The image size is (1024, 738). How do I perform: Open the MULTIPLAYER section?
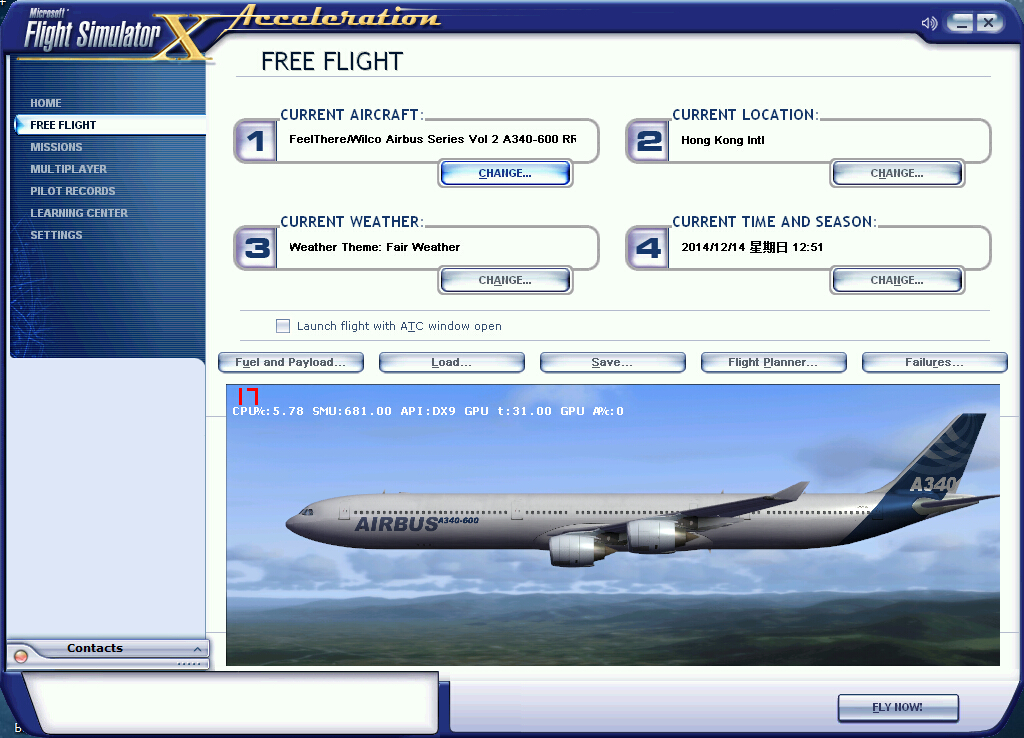(69, 169)
